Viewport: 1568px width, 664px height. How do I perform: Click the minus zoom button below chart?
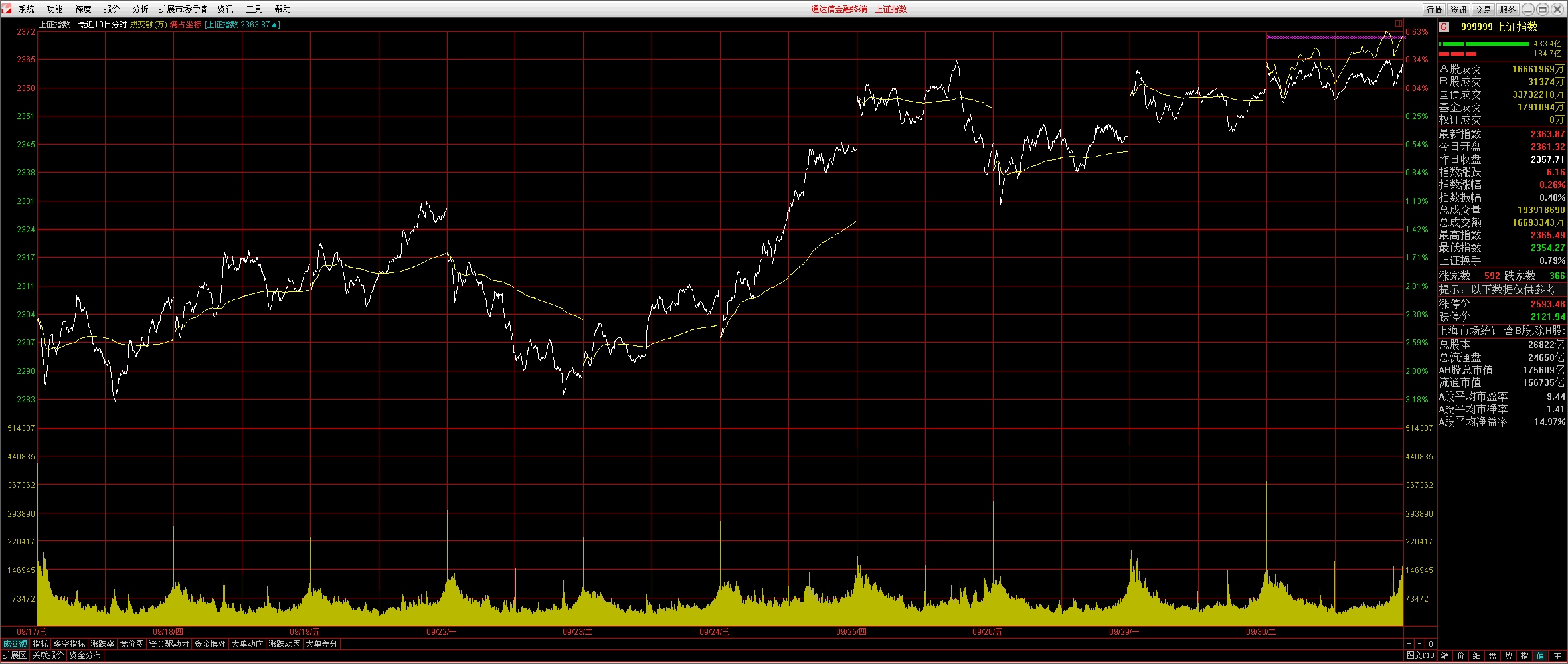coord(1419,644)
